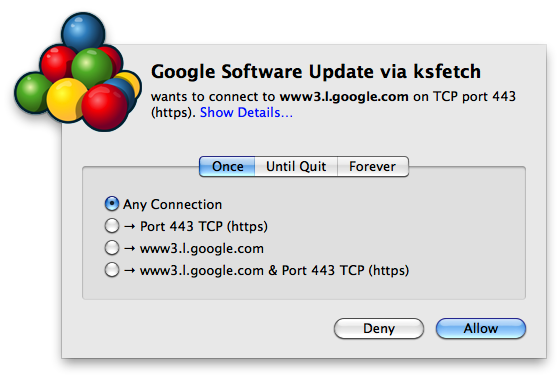
Task: Pick the www3.l.google.com & Port 443 TCP radio option
Action: coord(112,270)
